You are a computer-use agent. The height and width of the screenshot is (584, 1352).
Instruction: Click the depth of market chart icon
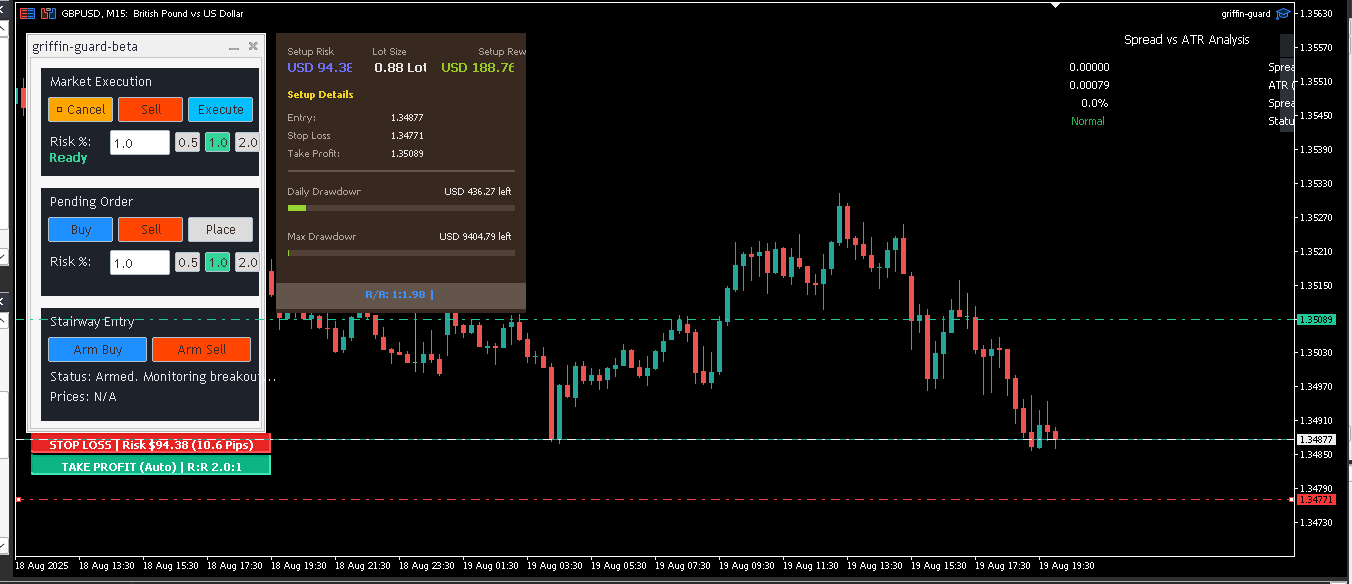[48, 14]
